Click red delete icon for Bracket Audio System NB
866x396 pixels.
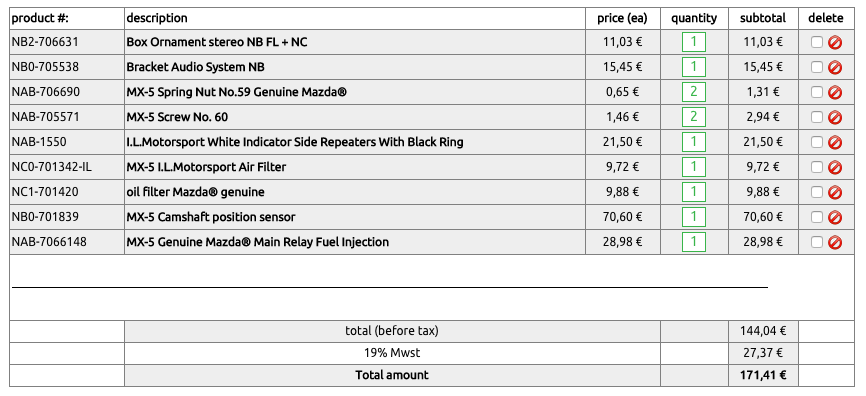[835, 67]
